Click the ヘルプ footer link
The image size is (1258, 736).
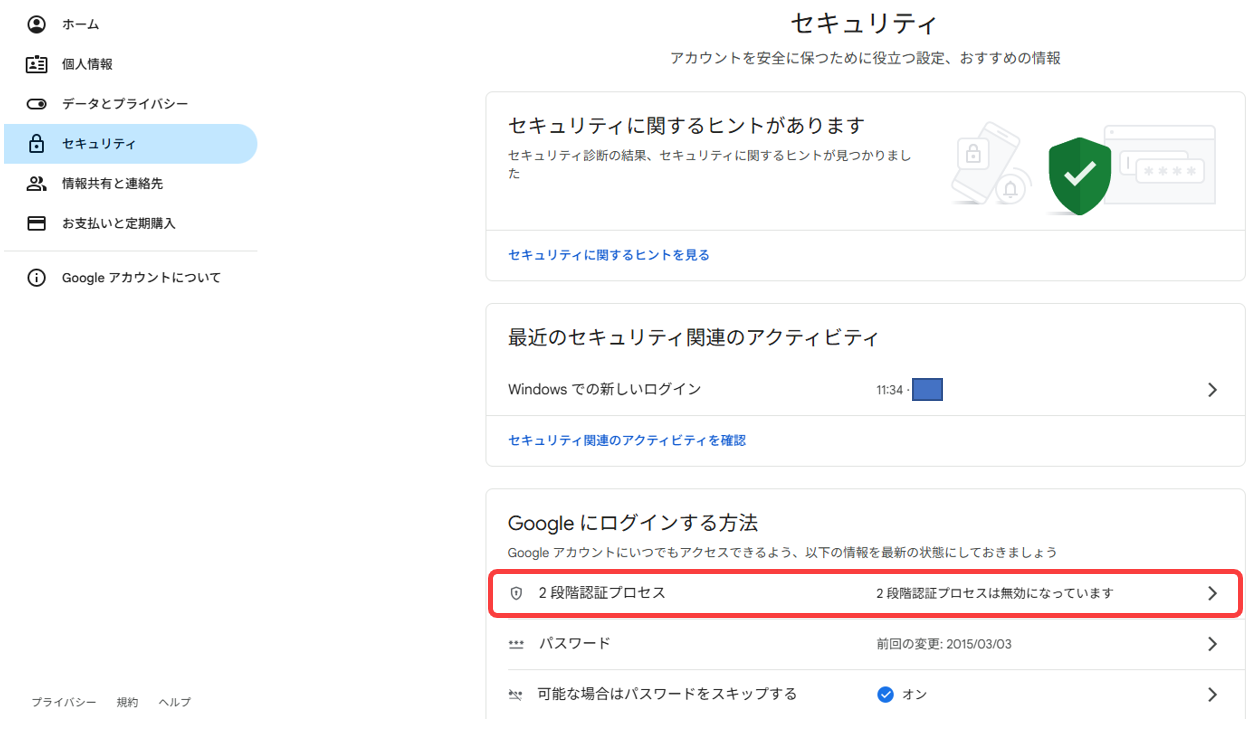[174, 702]
